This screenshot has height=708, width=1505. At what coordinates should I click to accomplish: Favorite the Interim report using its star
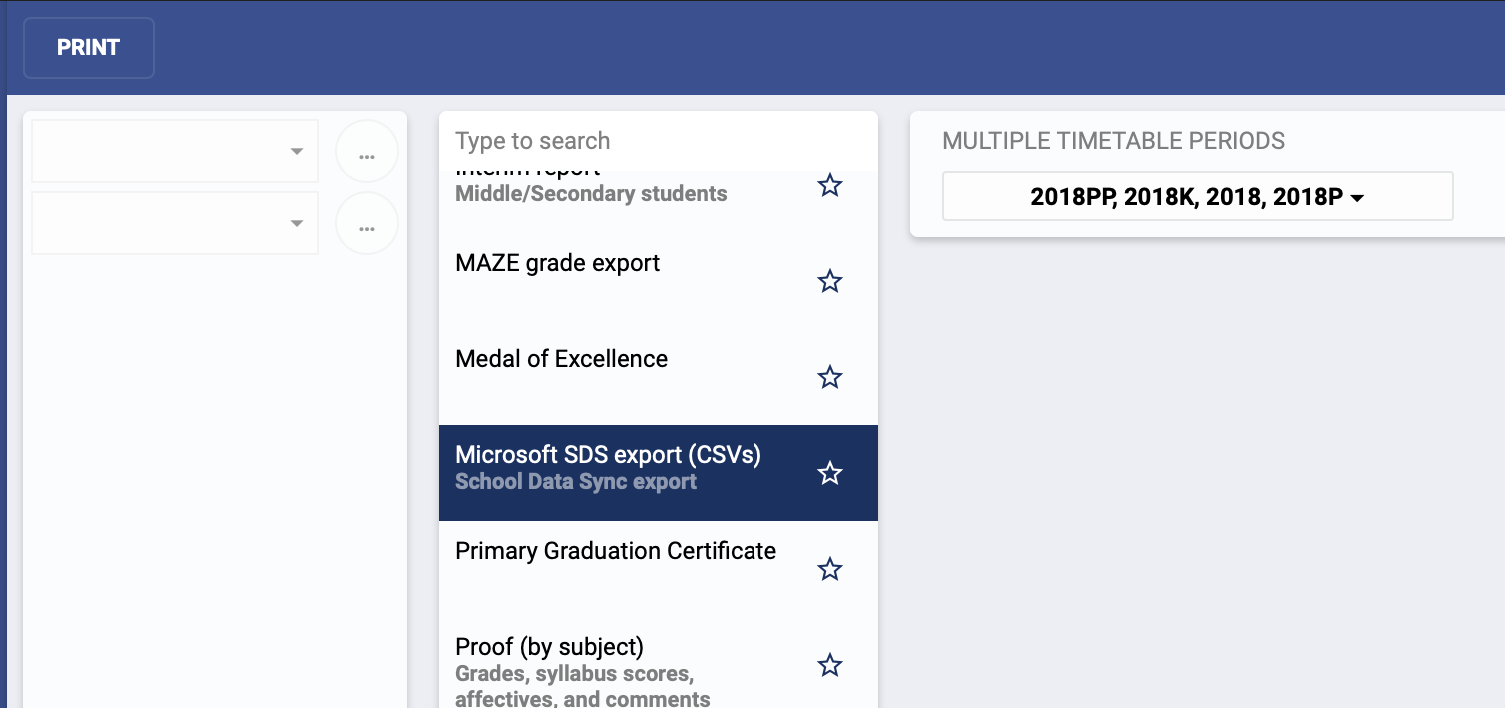[x=829, y=185]
